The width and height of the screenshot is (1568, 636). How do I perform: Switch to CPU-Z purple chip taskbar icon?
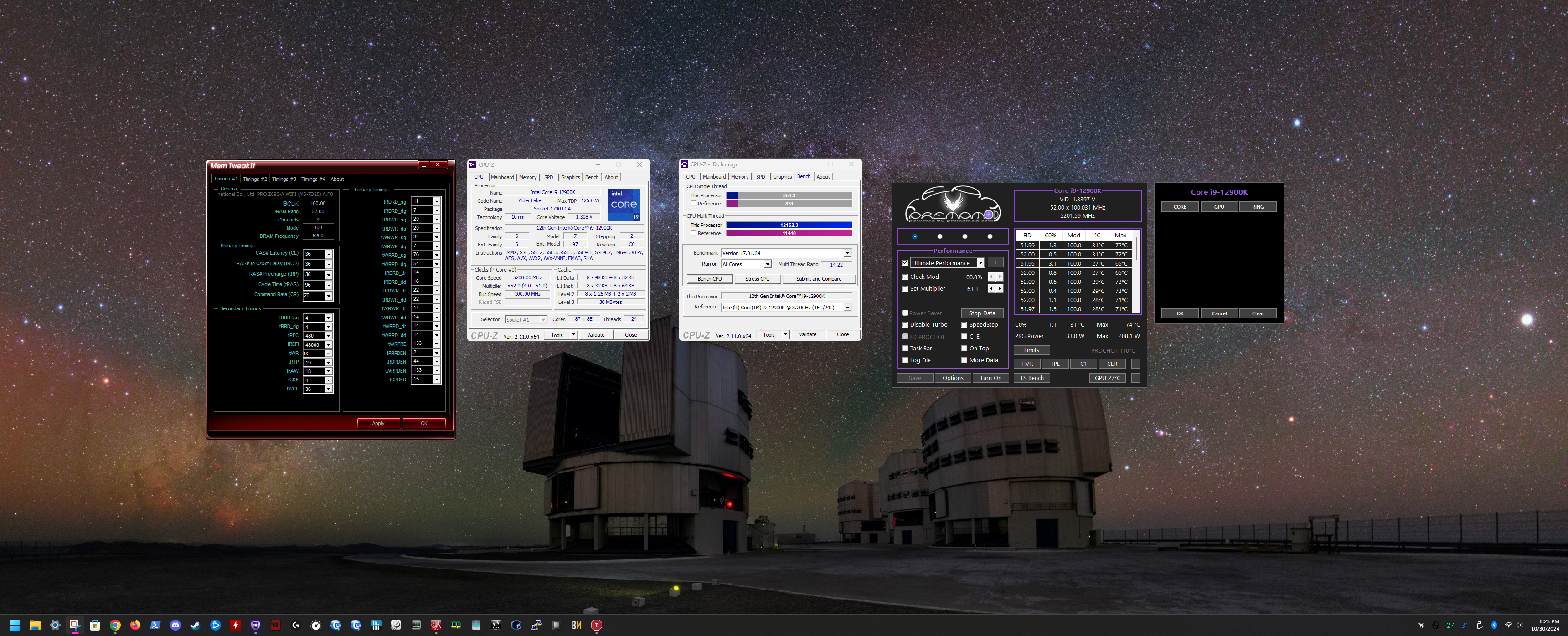pos(256,625)
